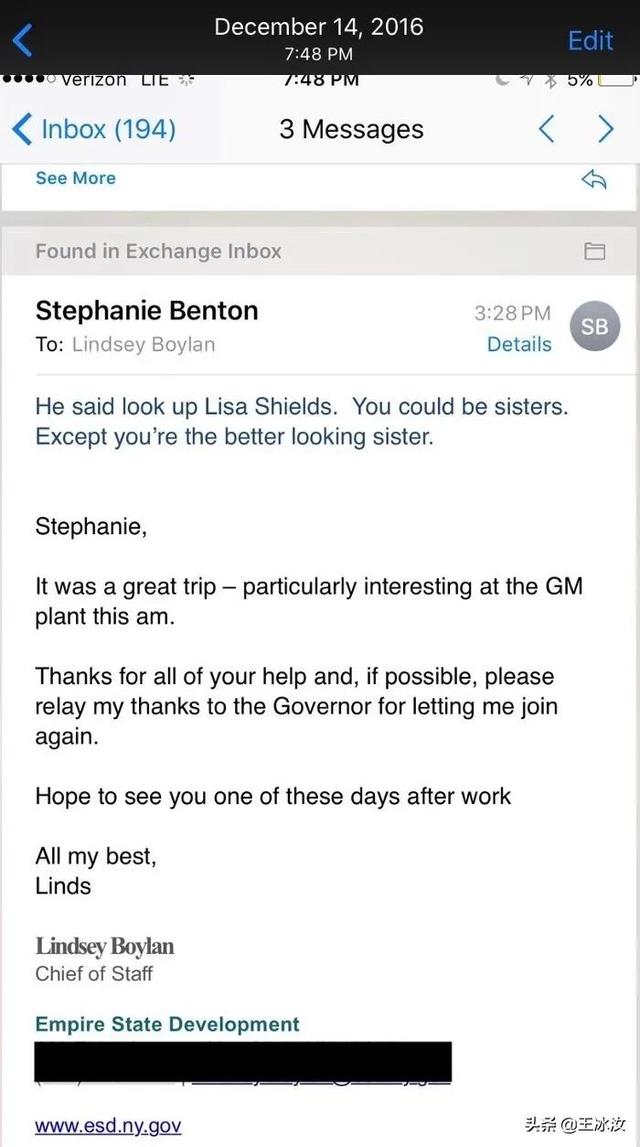Jump to the next message arrow
The image size is (640, 1147).
pyautogui.click(x=605, y=129)
